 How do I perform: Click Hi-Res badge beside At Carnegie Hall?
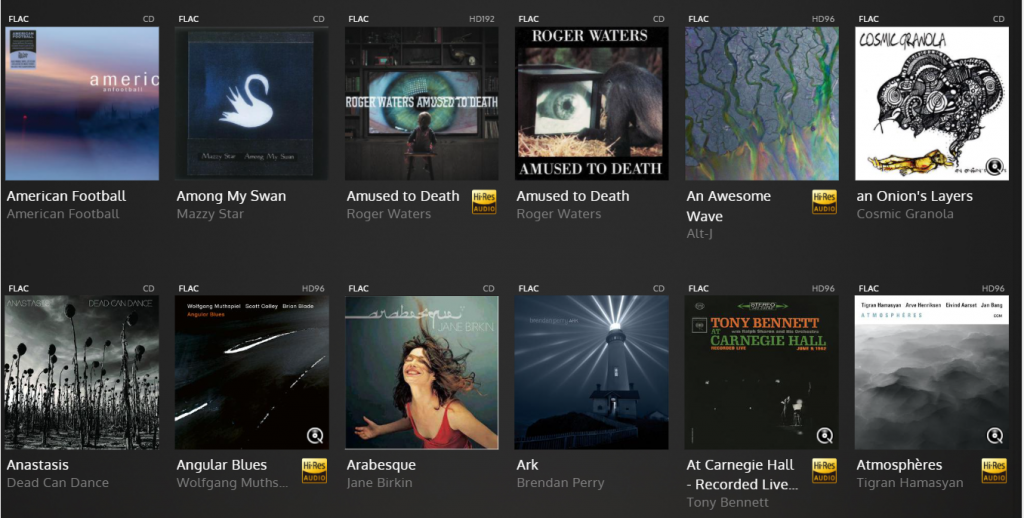pos(824,471)
